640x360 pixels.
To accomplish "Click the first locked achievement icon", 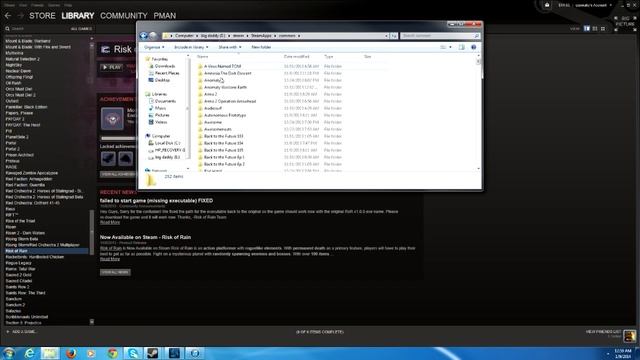I will tap(108, 158).
